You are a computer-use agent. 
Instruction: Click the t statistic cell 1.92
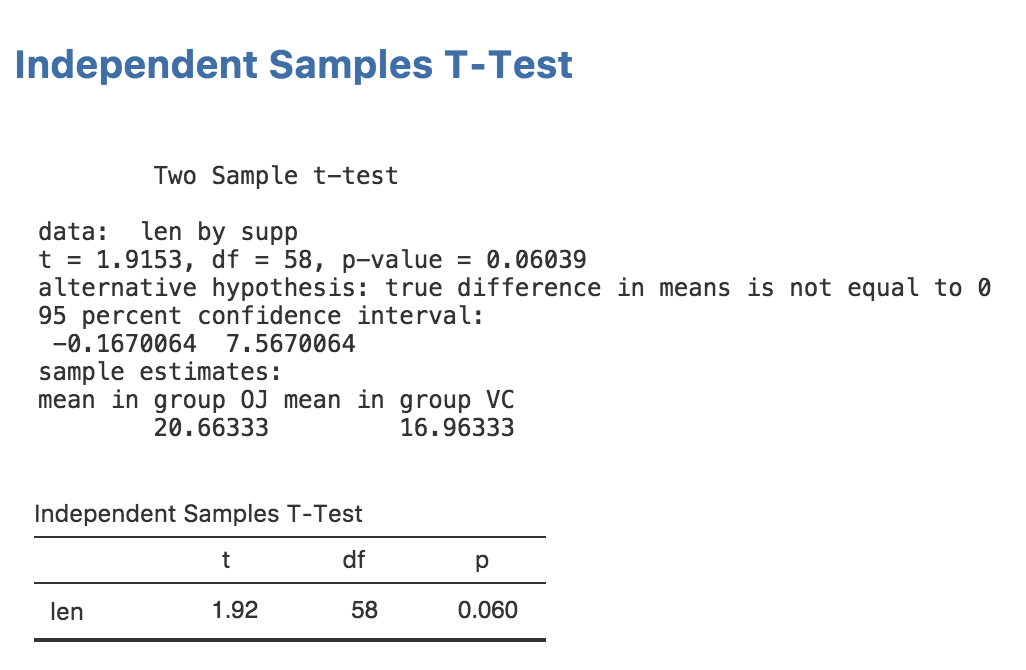click(235, 610)
